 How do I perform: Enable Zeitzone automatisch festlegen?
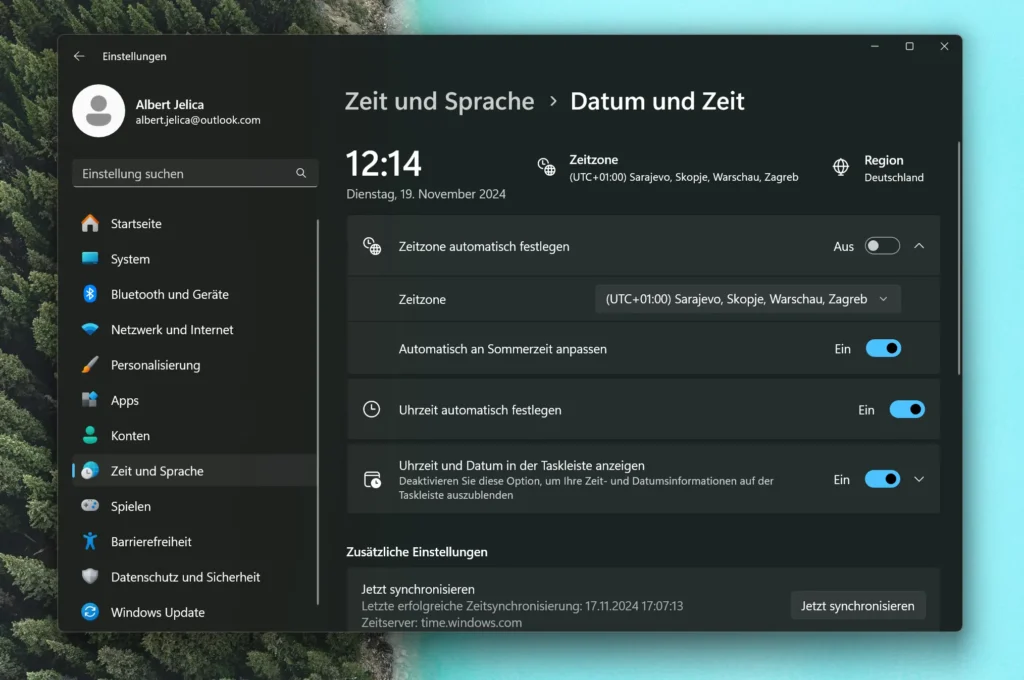point(881,245)
